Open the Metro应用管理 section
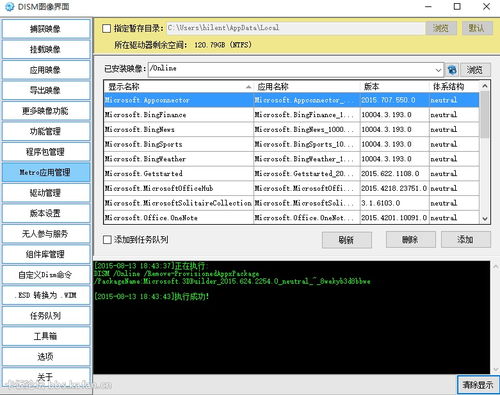The image size is (500, 395). coord(46,172)
